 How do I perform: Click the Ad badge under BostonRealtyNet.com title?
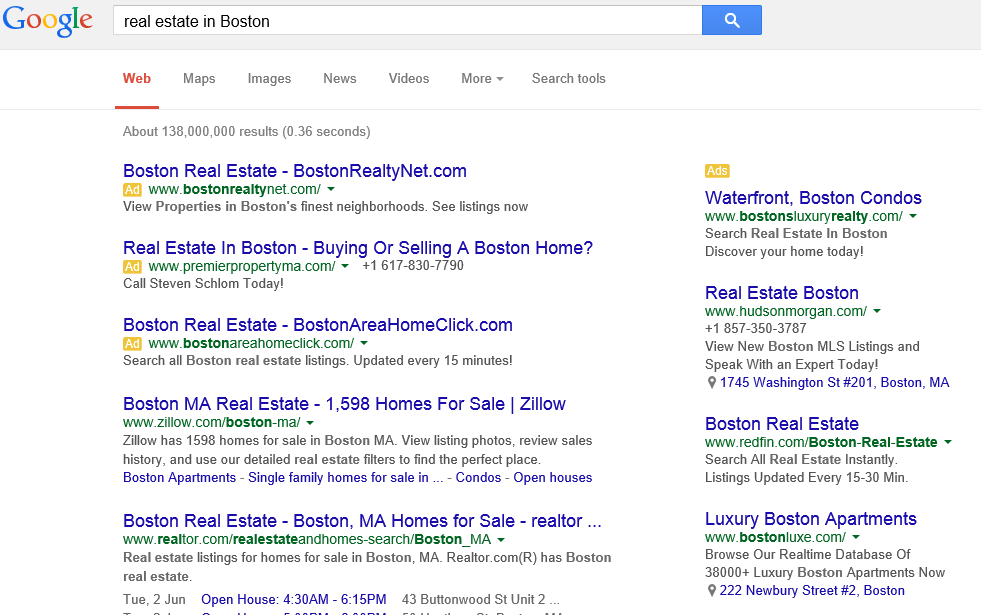point(132,190)
